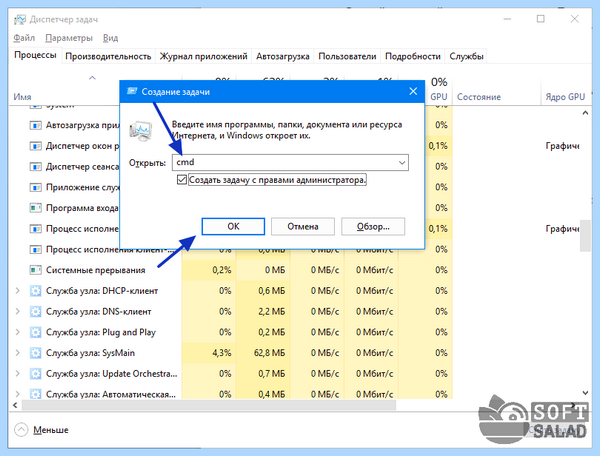Sort by the GPU column header
Image resolution: width=600 pixels, height=456 pixels.
(439, 97)
